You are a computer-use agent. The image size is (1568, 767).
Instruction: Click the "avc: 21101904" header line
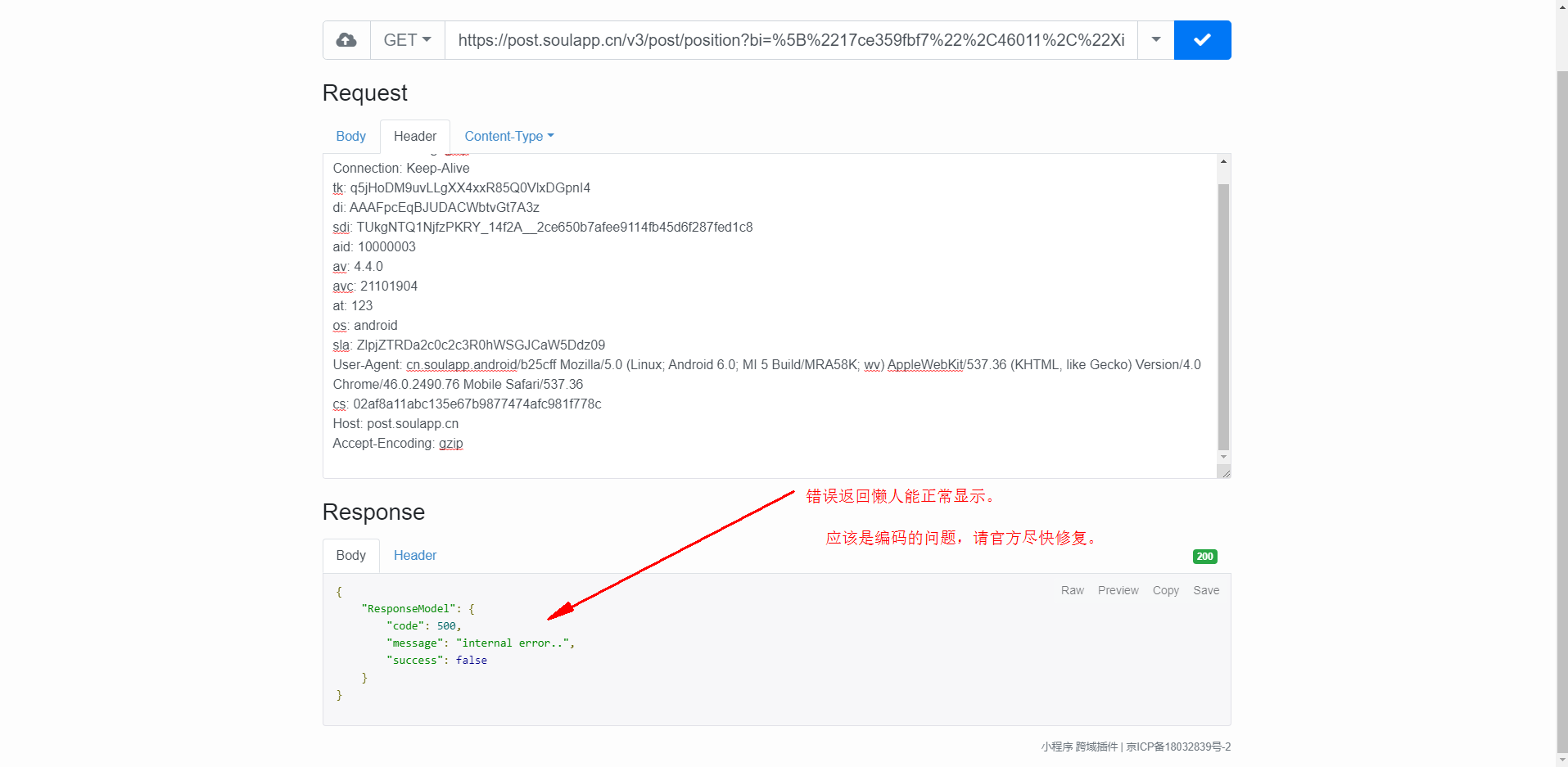[x=375, y=286]
